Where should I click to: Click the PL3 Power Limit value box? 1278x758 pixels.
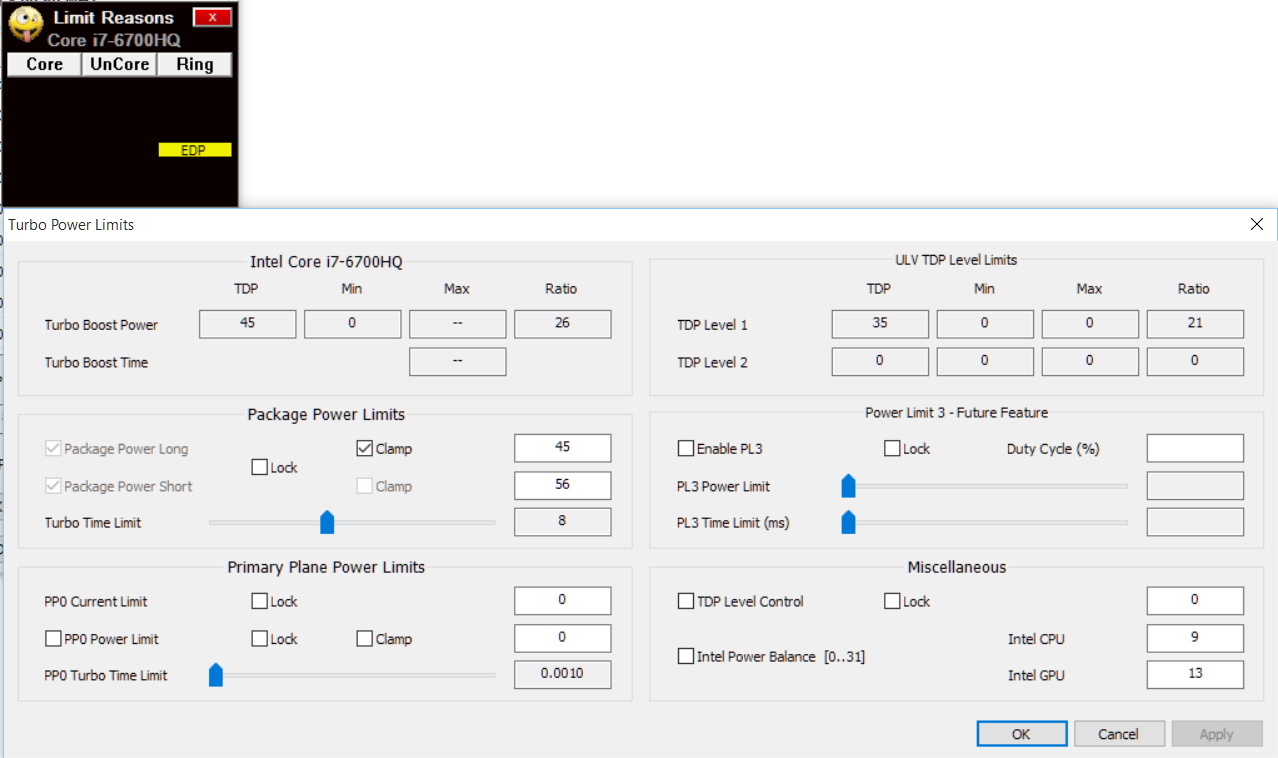tap(1195, 485)
